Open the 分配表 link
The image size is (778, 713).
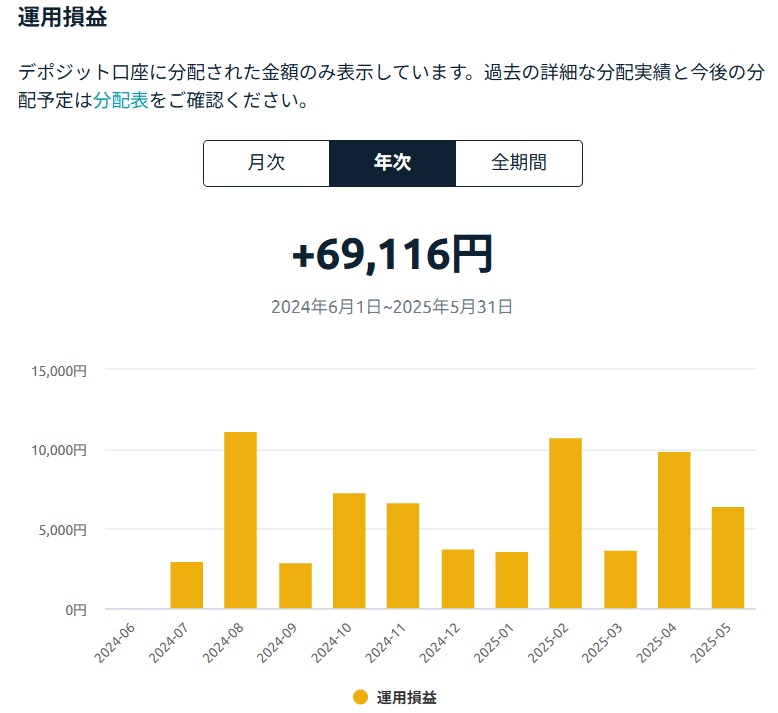(x=121, y=100)
